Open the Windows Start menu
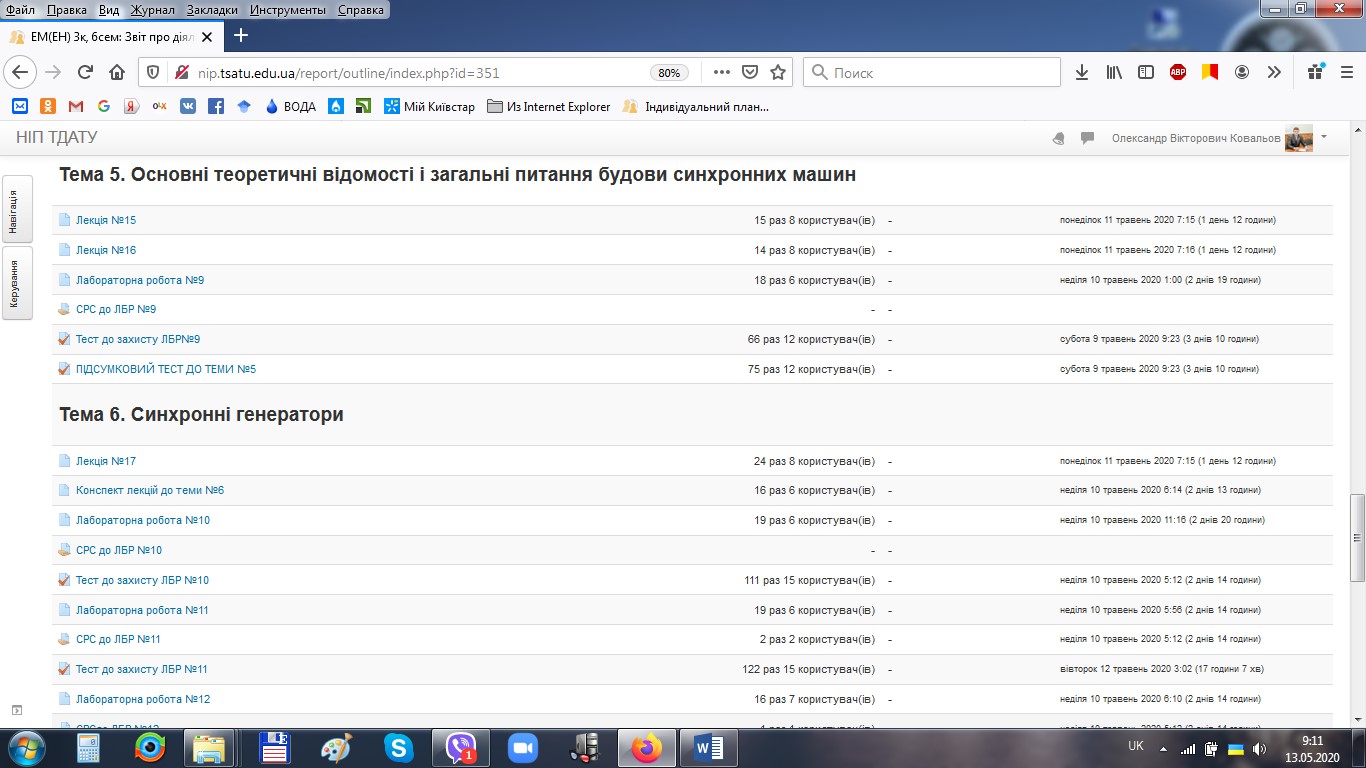This screenshot has height=768, width=1366. (x=25, y=747)
